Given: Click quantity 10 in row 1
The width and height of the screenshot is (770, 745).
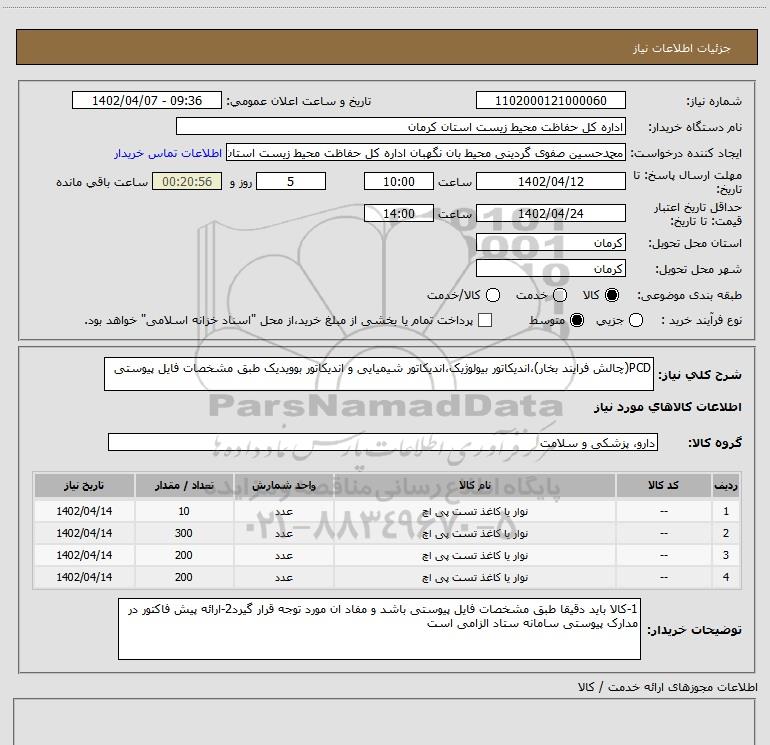Looking at the screenshot, I should 184,512.
